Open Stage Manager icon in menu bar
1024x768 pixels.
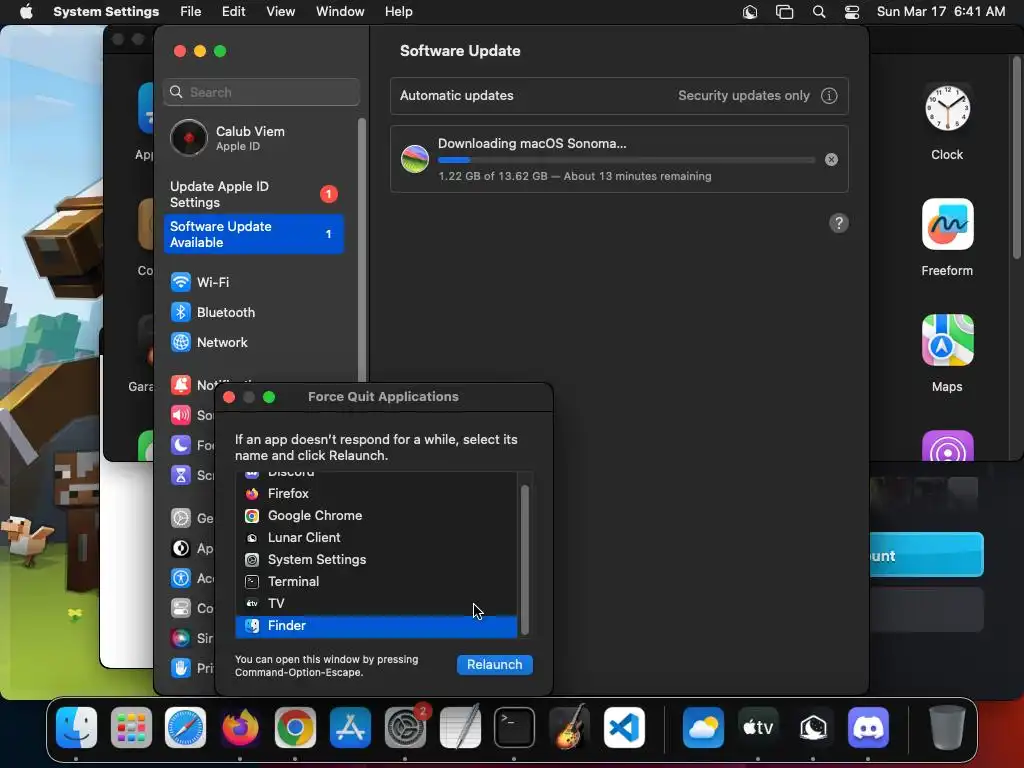(784, 12)
